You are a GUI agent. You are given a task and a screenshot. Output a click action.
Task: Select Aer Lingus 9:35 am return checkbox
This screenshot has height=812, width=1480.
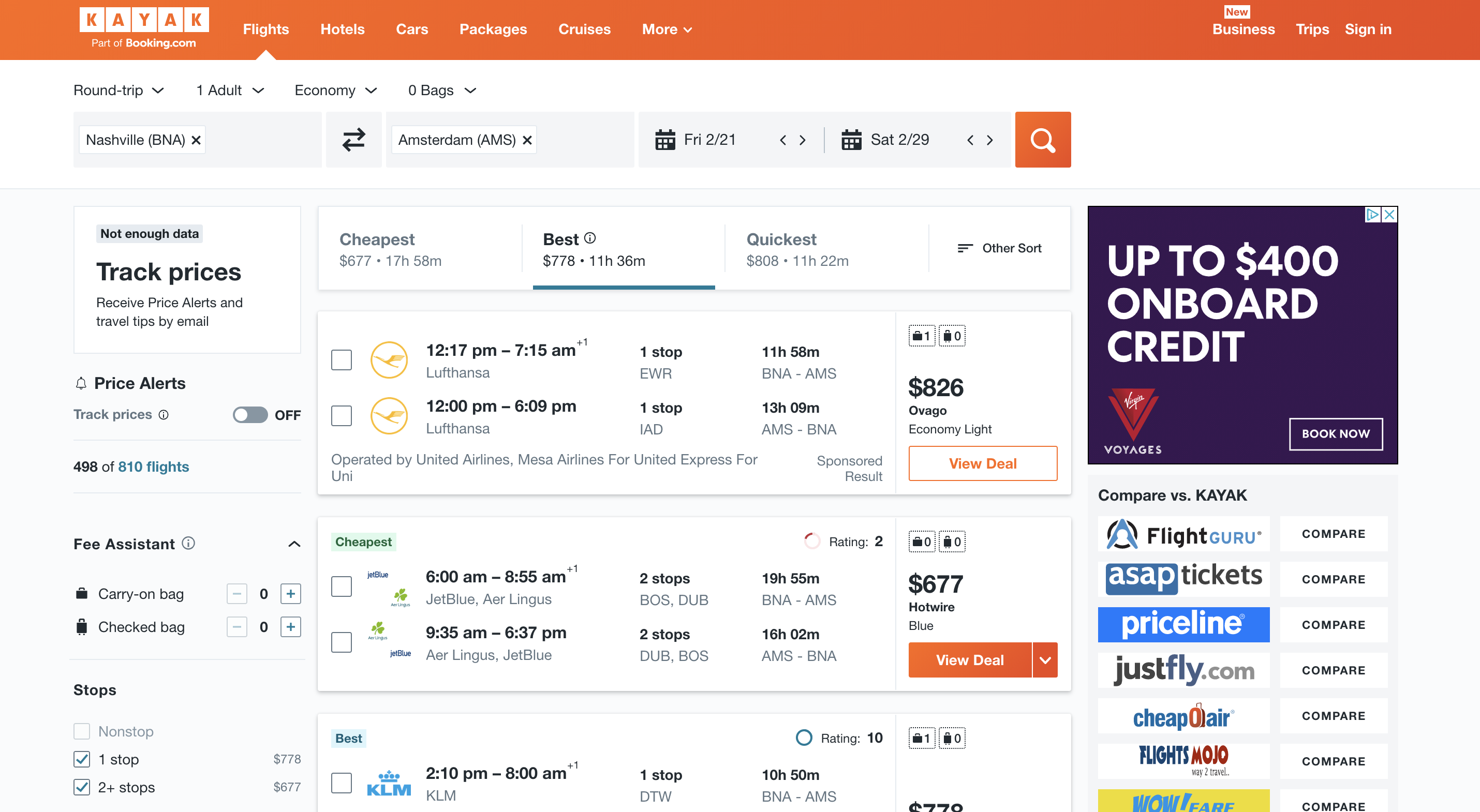click(x=341, y=642)
